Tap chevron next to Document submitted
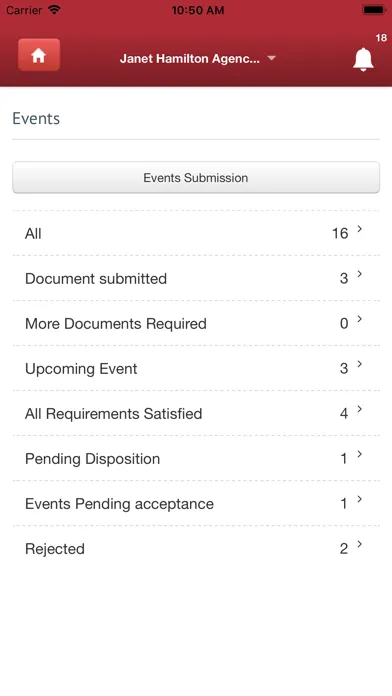 [x=360, y=274]
